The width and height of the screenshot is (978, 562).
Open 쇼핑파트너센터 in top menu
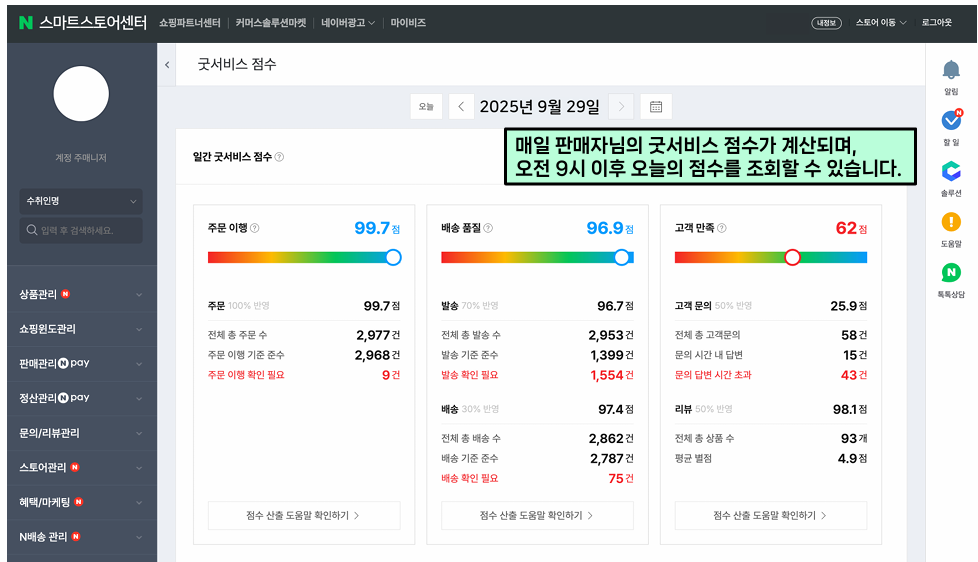tap(189, 22)
